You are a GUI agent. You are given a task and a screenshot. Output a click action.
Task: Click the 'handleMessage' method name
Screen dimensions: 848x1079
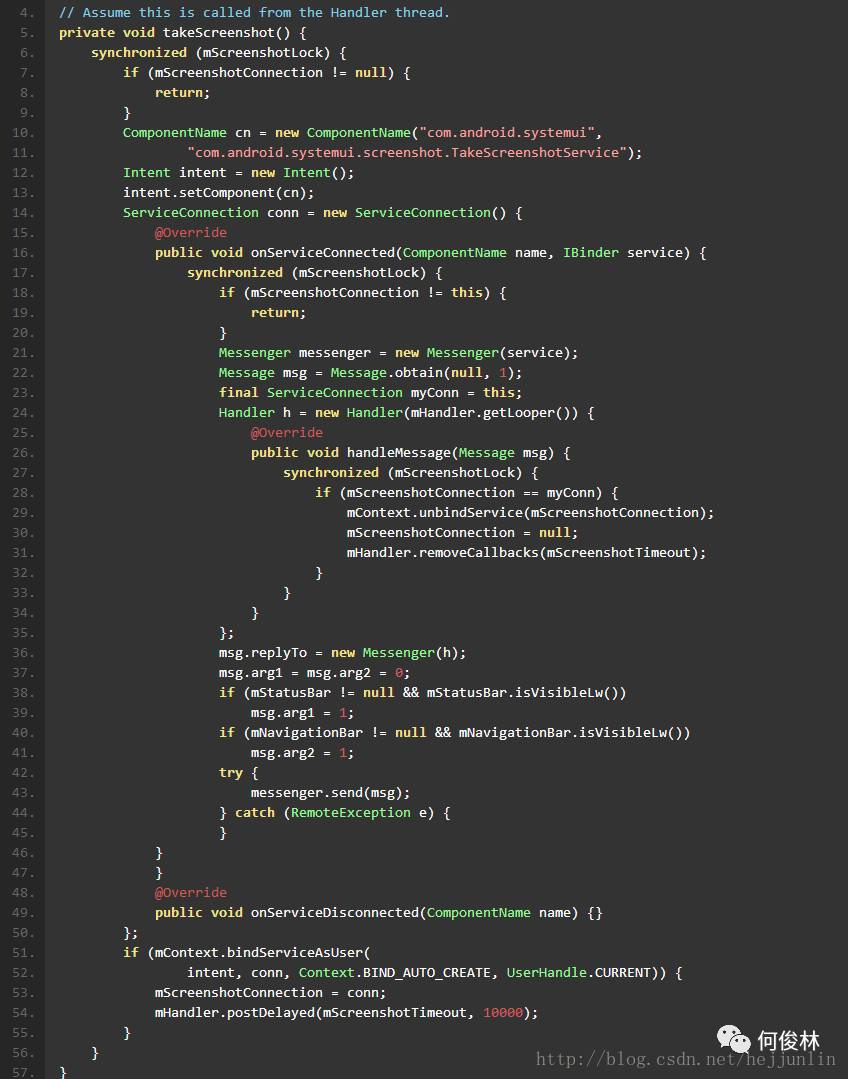pos(399,452)
